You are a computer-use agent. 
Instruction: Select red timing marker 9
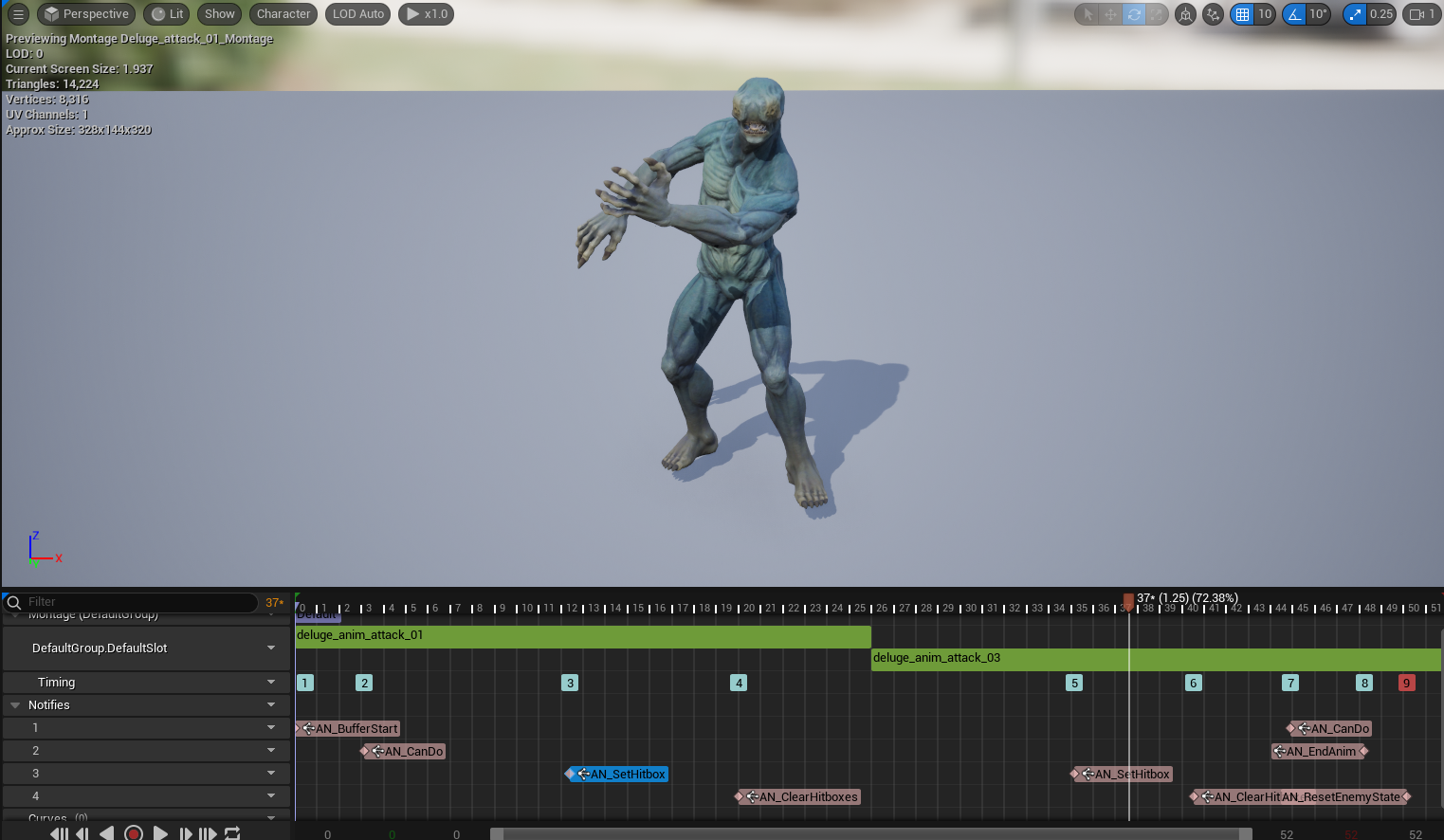pyautogui.click(x=1407, y=683)
